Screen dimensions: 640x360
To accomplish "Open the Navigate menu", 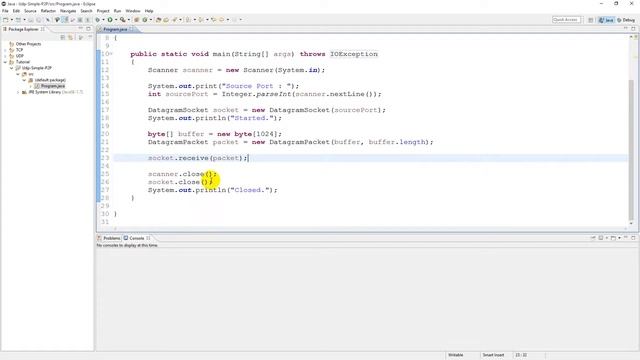I will (68, 11).
